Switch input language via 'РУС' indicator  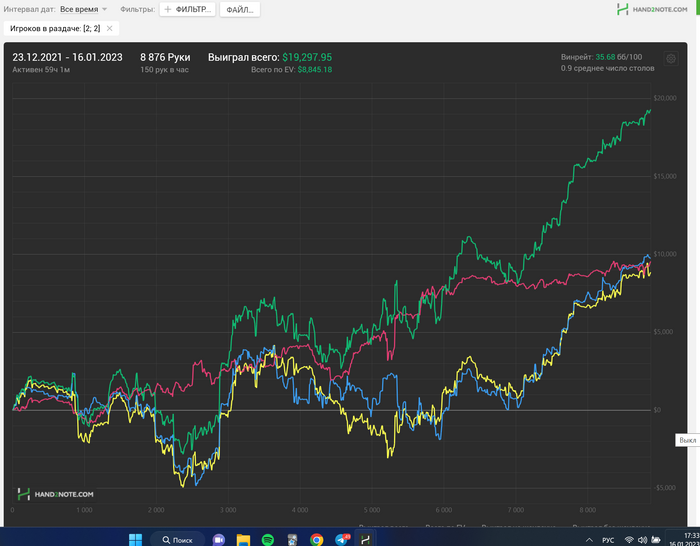(x=608, y=540)
